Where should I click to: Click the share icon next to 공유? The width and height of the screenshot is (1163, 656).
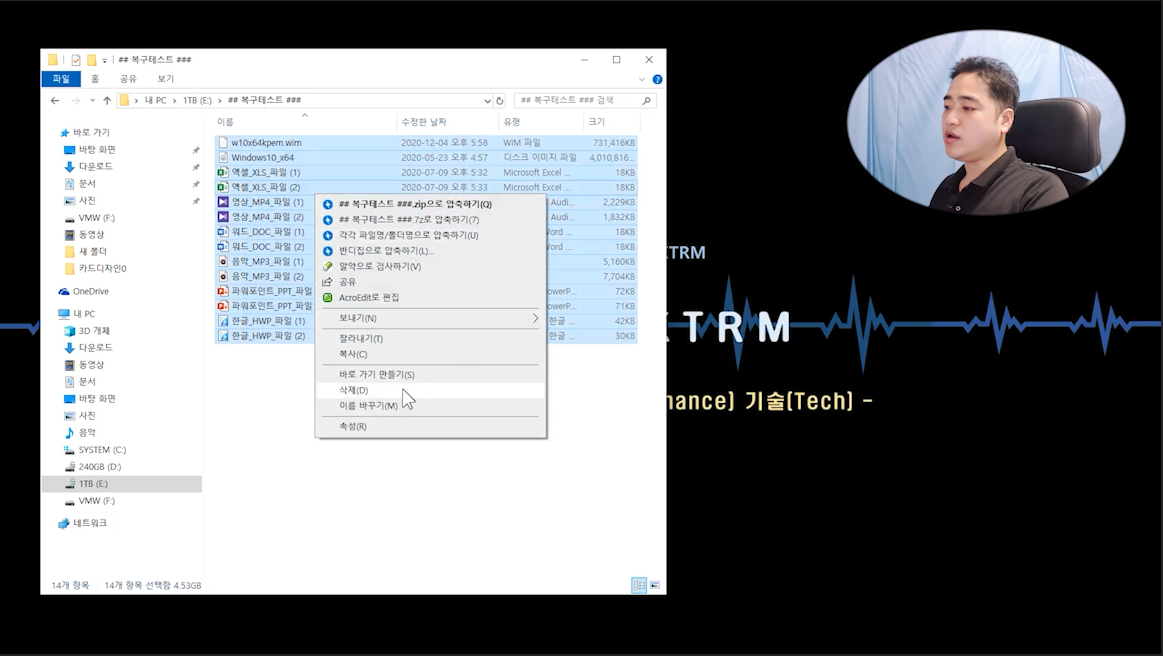click(327, 282)
